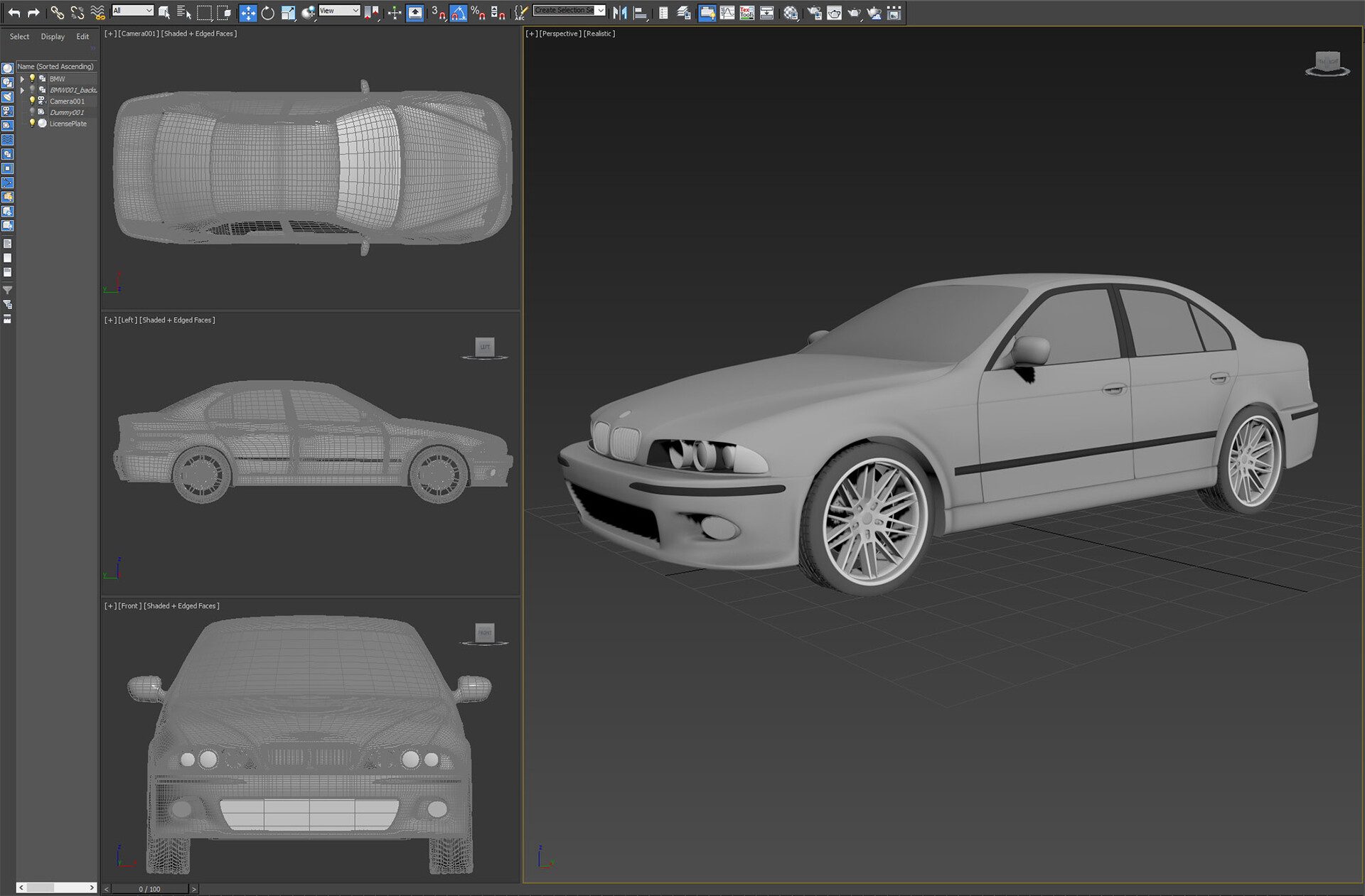Toggle visibility bulb of Camera001
This screenshot has width=1365, height=896.
click(32, 101)
